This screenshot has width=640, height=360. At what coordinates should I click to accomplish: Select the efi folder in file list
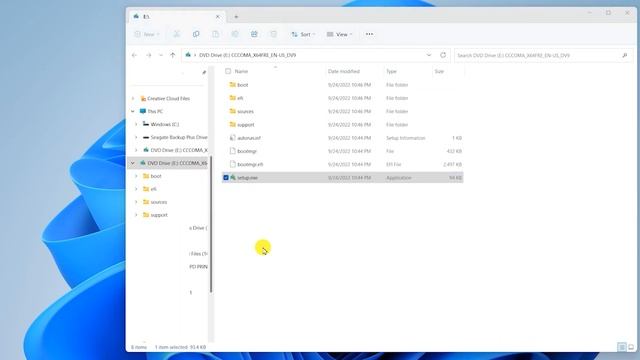tap(240, 98)
